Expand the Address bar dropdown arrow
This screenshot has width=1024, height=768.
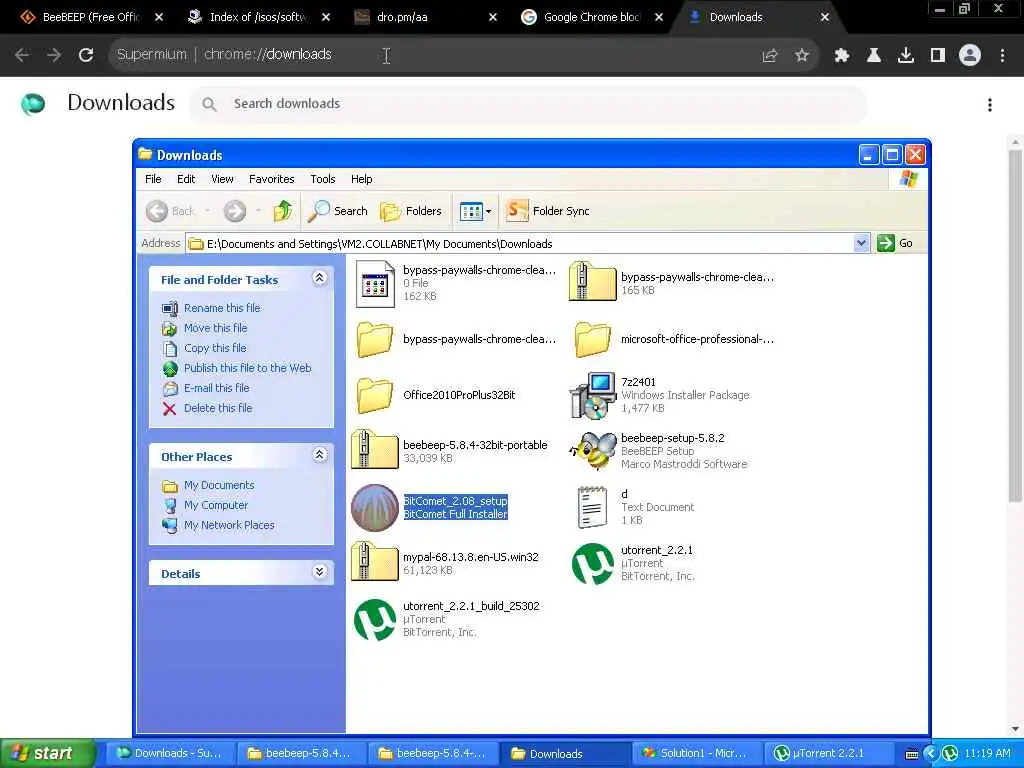[x=861, y=243]
